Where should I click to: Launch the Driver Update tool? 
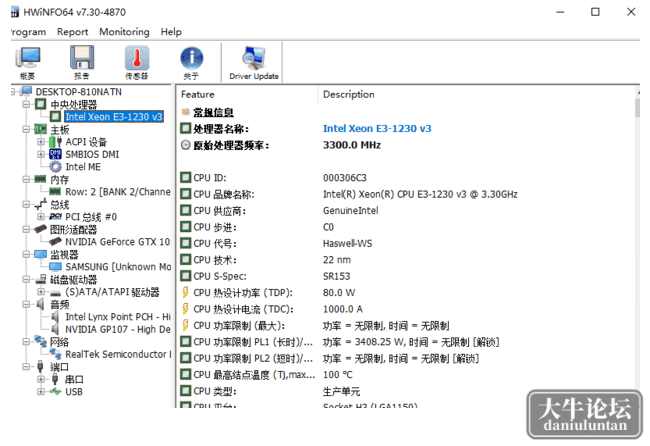(x=254, y=62)
